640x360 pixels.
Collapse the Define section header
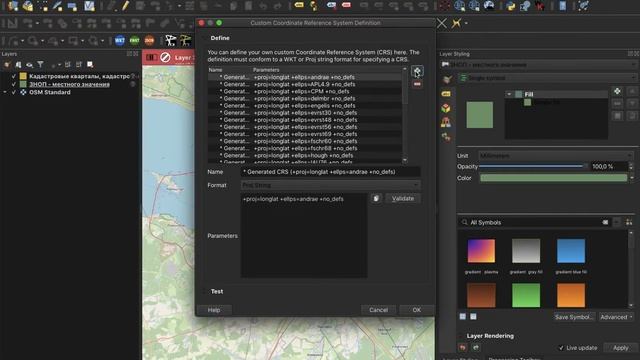[x=204, y=38]
